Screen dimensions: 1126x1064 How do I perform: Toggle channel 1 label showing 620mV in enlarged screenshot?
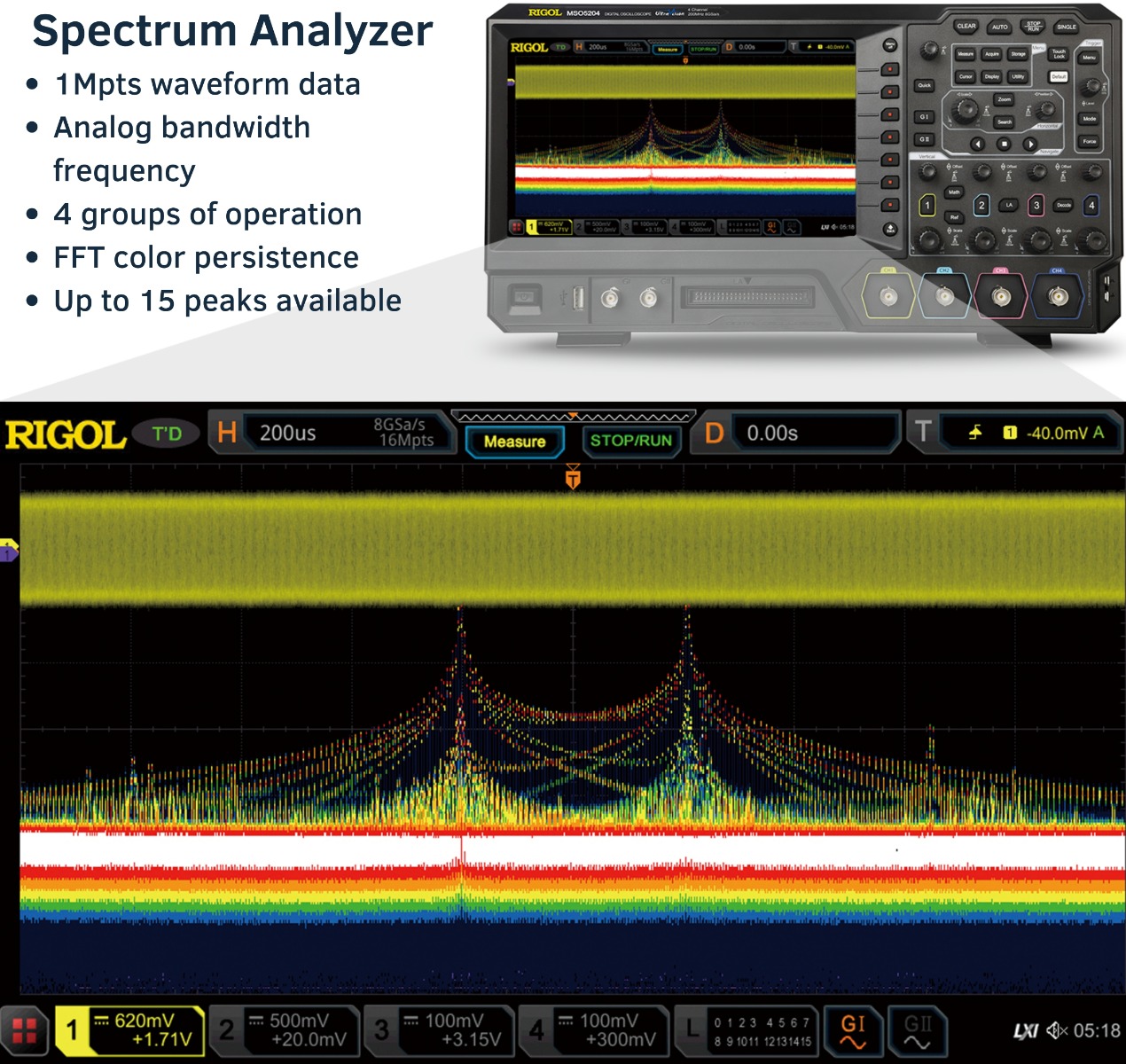(129, 1031)
